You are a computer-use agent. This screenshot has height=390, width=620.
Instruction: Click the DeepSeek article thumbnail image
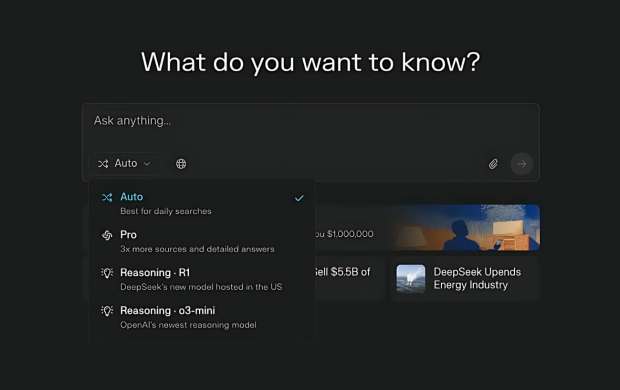[x=411, y=279]
